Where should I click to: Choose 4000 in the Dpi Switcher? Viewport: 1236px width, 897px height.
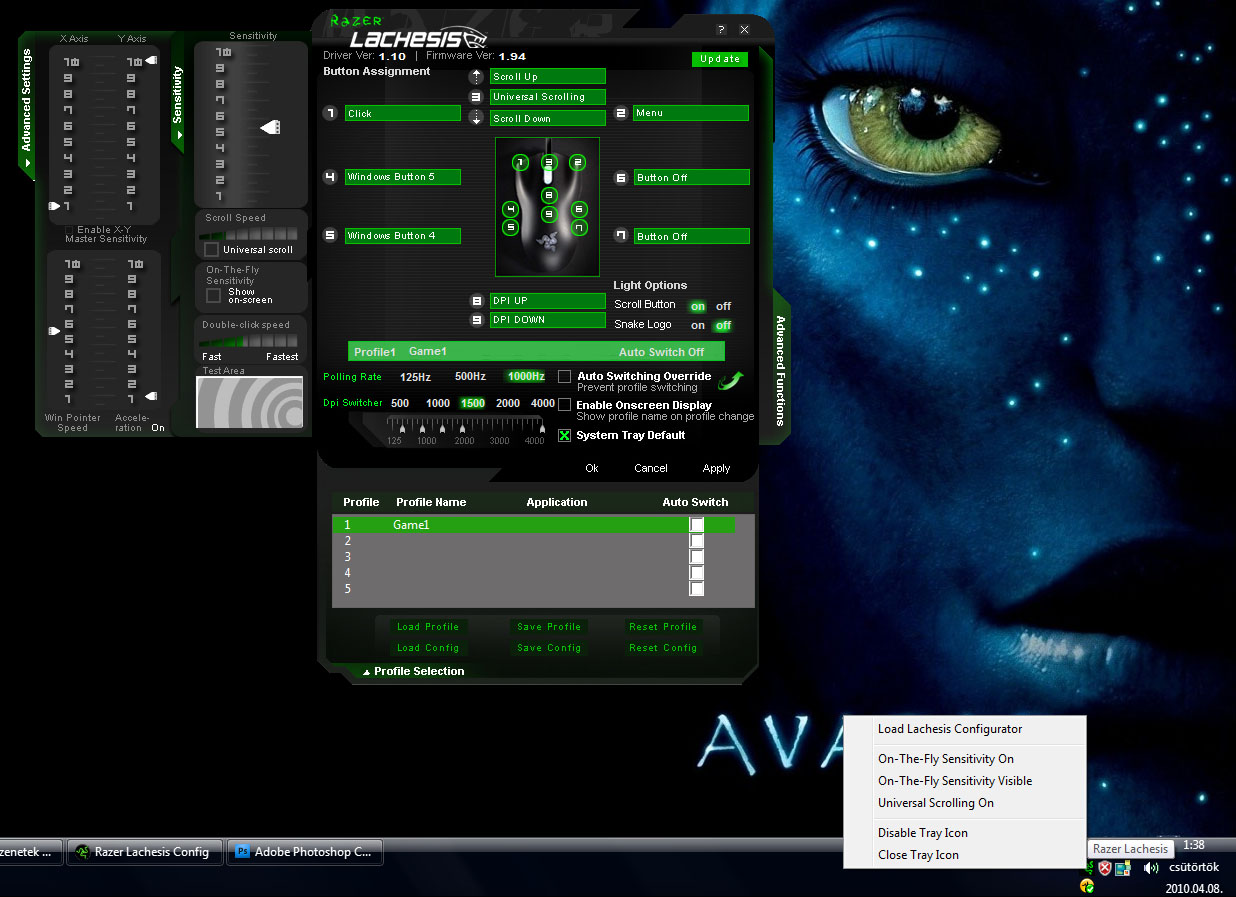coord(543,403)
